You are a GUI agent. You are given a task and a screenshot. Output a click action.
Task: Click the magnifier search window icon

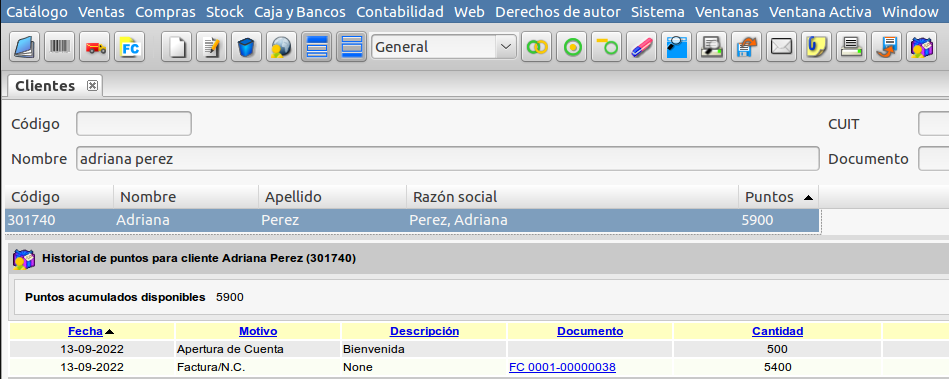tap(677, 47)
